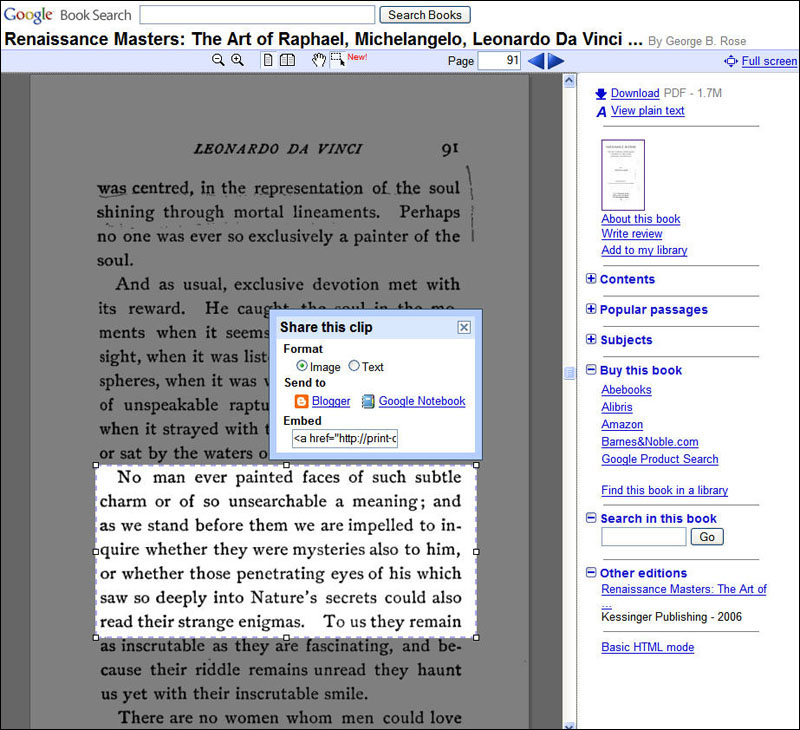Select the Embed code text field
Image resolution: width=800 pixels, height=730 pixels.
coord(344,439)
